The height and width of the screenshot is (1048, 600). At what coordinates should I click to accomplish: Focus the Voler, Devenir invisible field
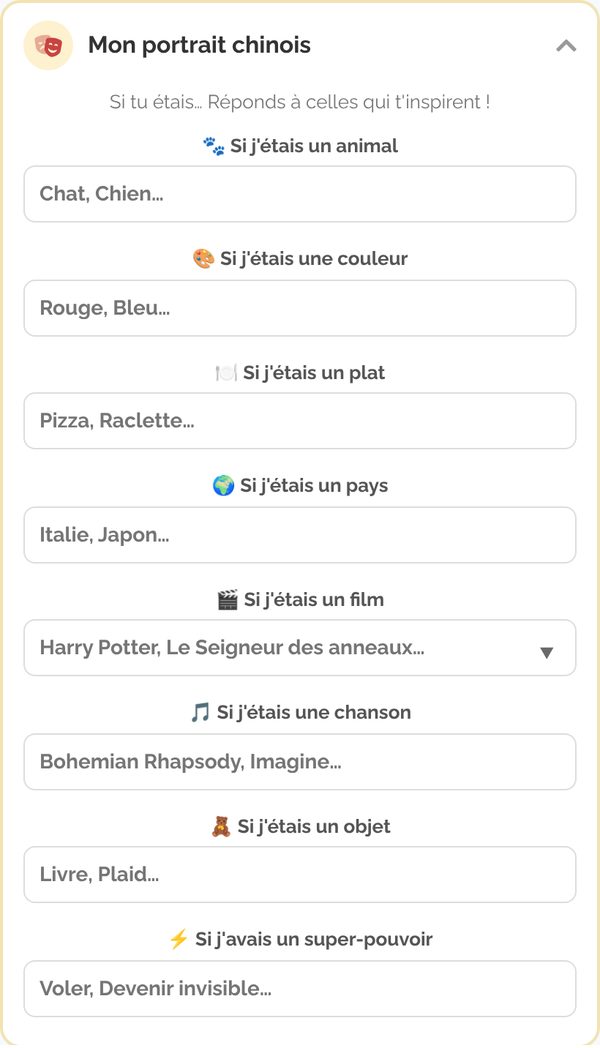[x=300, y=989]
